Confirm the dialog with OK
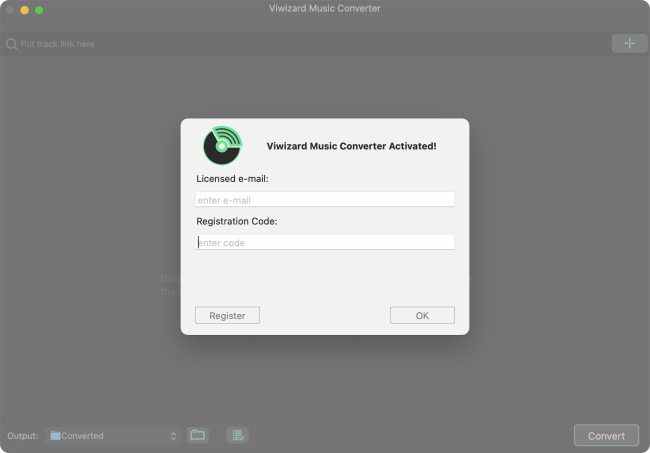 422,315
